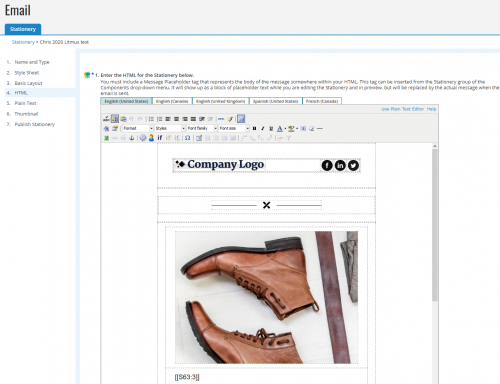The height and width of the screenshot is (384, 500).
Task: Insert a bulleted list
Action: pyautogui.click(x=160, y=119)
